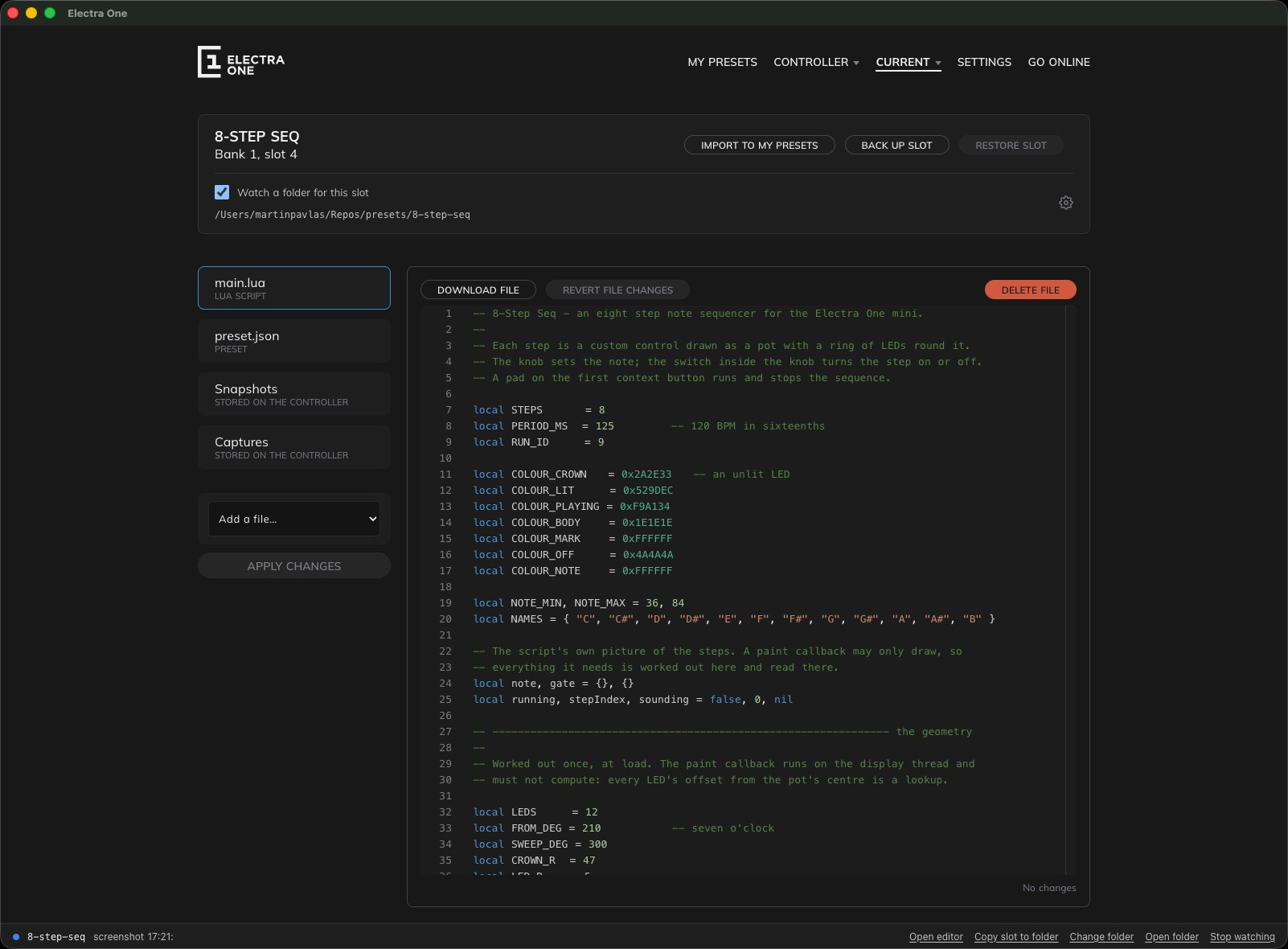Click the red DELETE FILE button
Image resolution: width=1288 pixels, height=949 pixels.
click(1030, 290)
